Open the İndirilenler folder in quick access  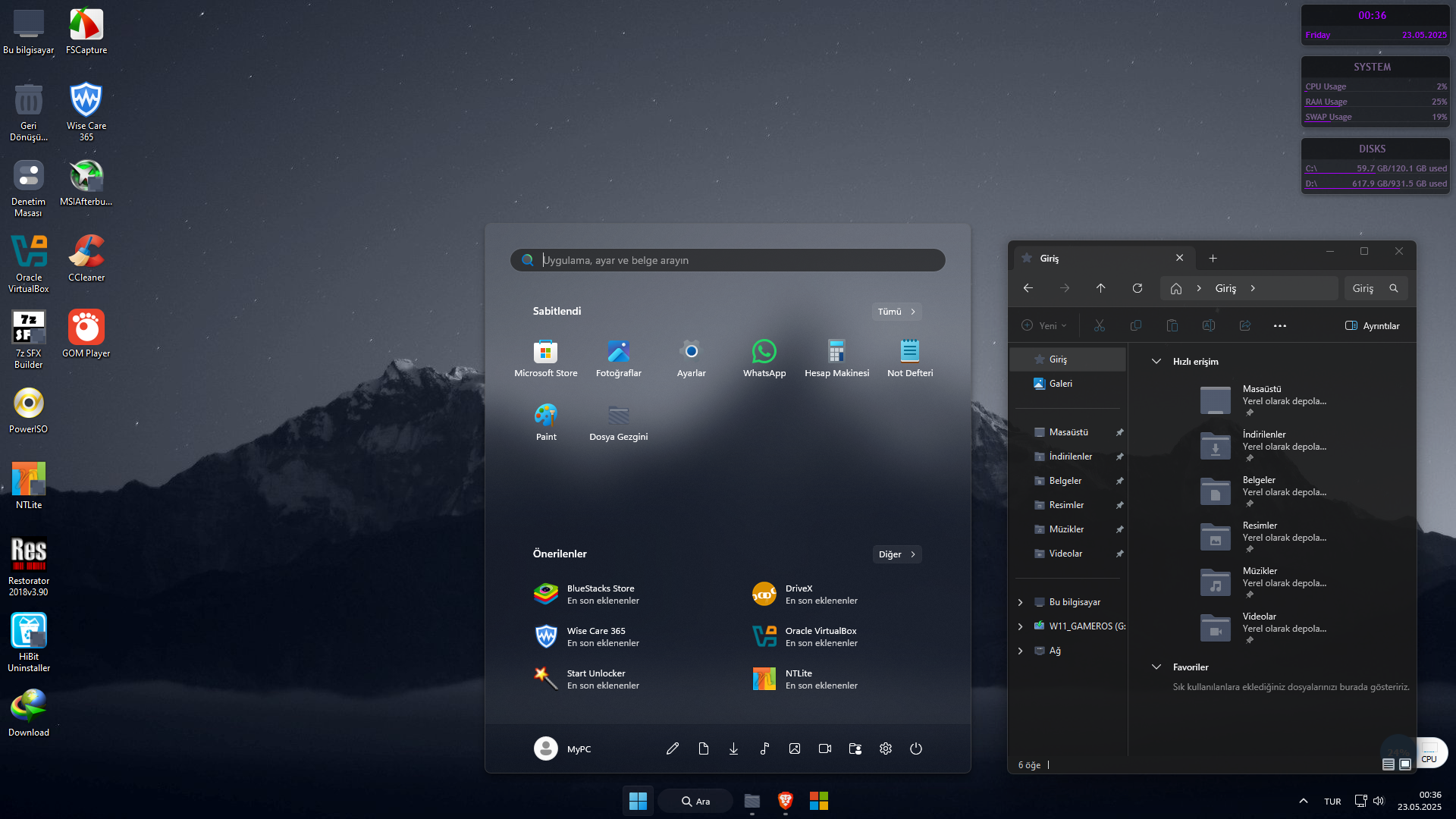[x=1264, y=446]
